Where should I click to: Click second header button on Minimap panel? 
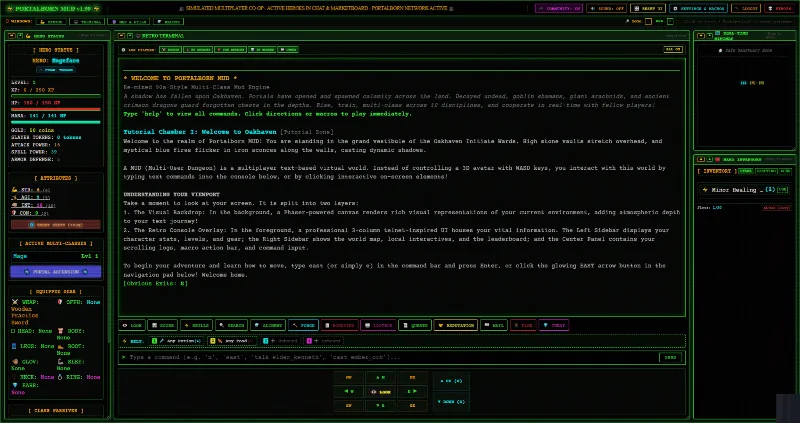710,36
